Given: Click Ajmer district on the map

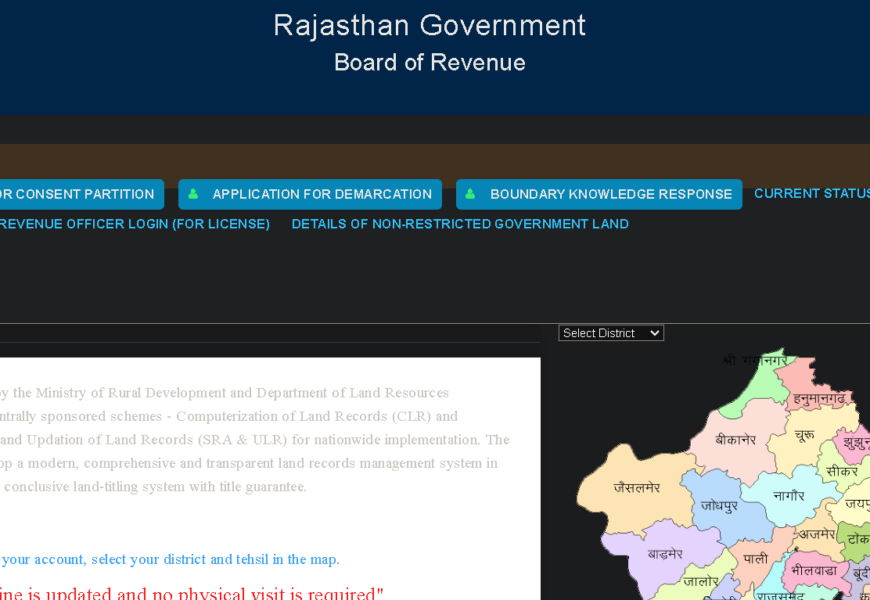Looking at the screenshot, I should coord(816,534).
